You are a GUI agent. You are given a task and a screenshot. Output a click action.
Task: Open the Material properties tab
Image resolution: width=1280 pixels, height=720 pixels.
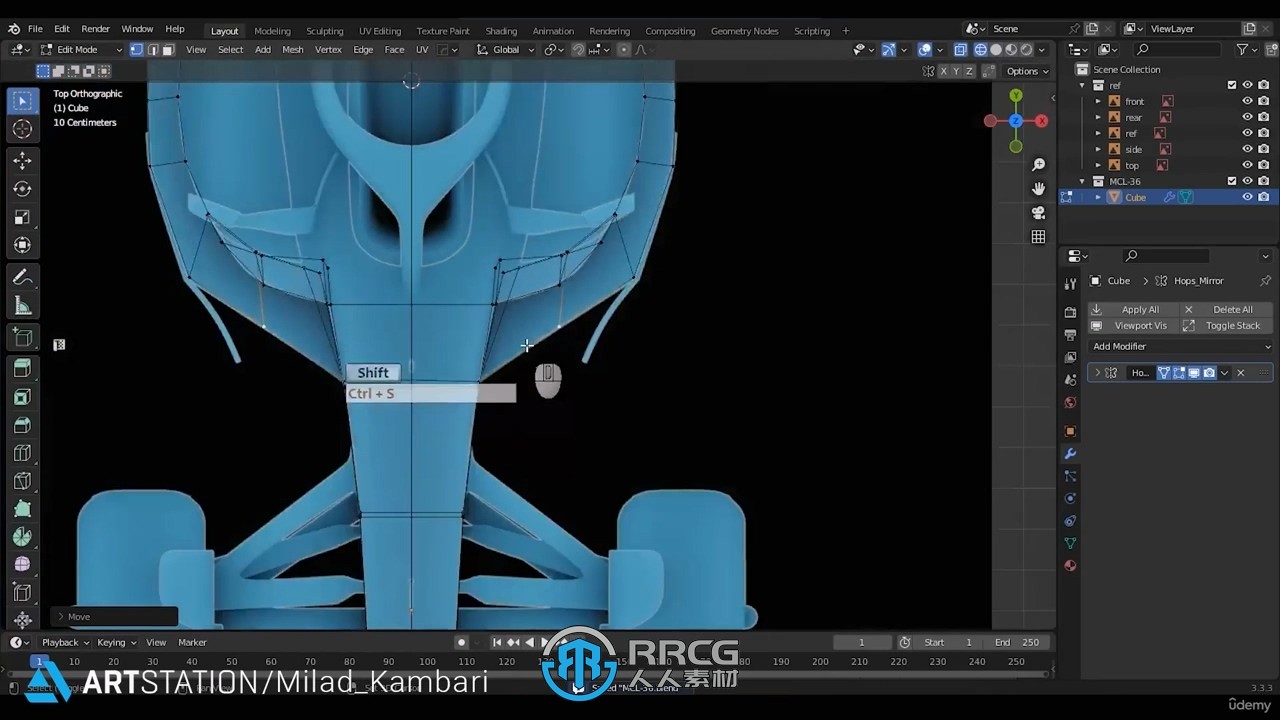(1070, 566)
